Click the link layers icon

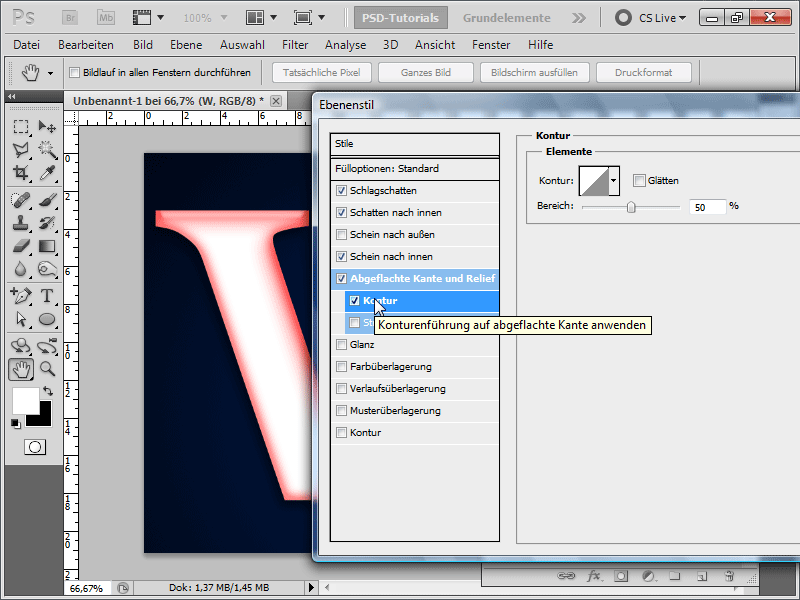pyautogui.click(x=566, y=576)
